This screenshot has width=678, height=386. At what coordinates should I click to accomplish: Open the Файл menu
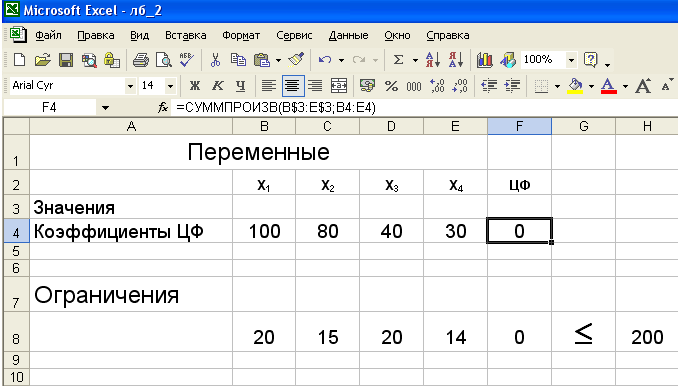coord(48,35)
